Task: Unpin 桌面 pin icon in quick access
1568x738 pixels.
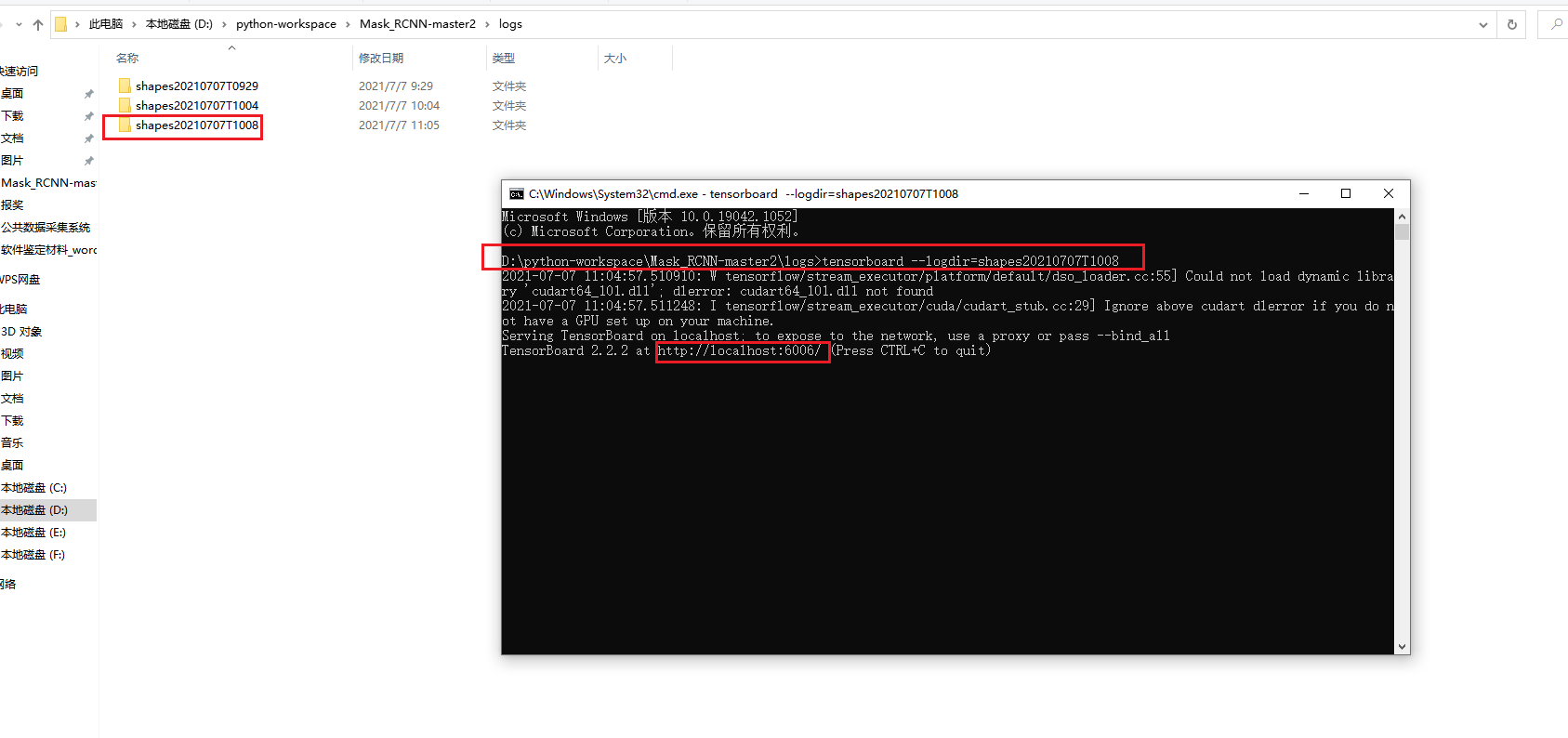Action: pos(89,94)
